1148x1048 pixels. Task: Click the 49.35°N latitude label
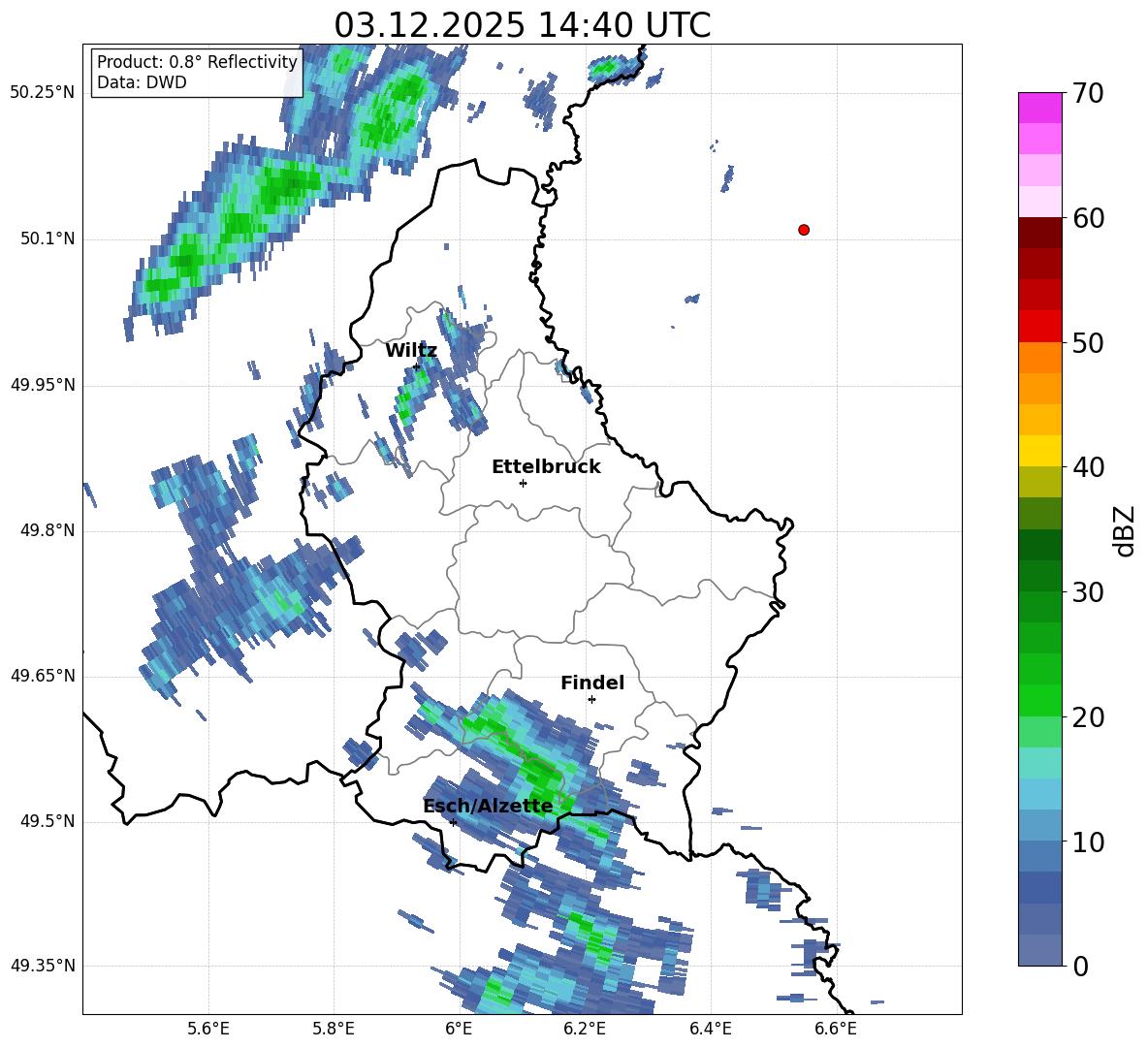click(x=43, y=966)
